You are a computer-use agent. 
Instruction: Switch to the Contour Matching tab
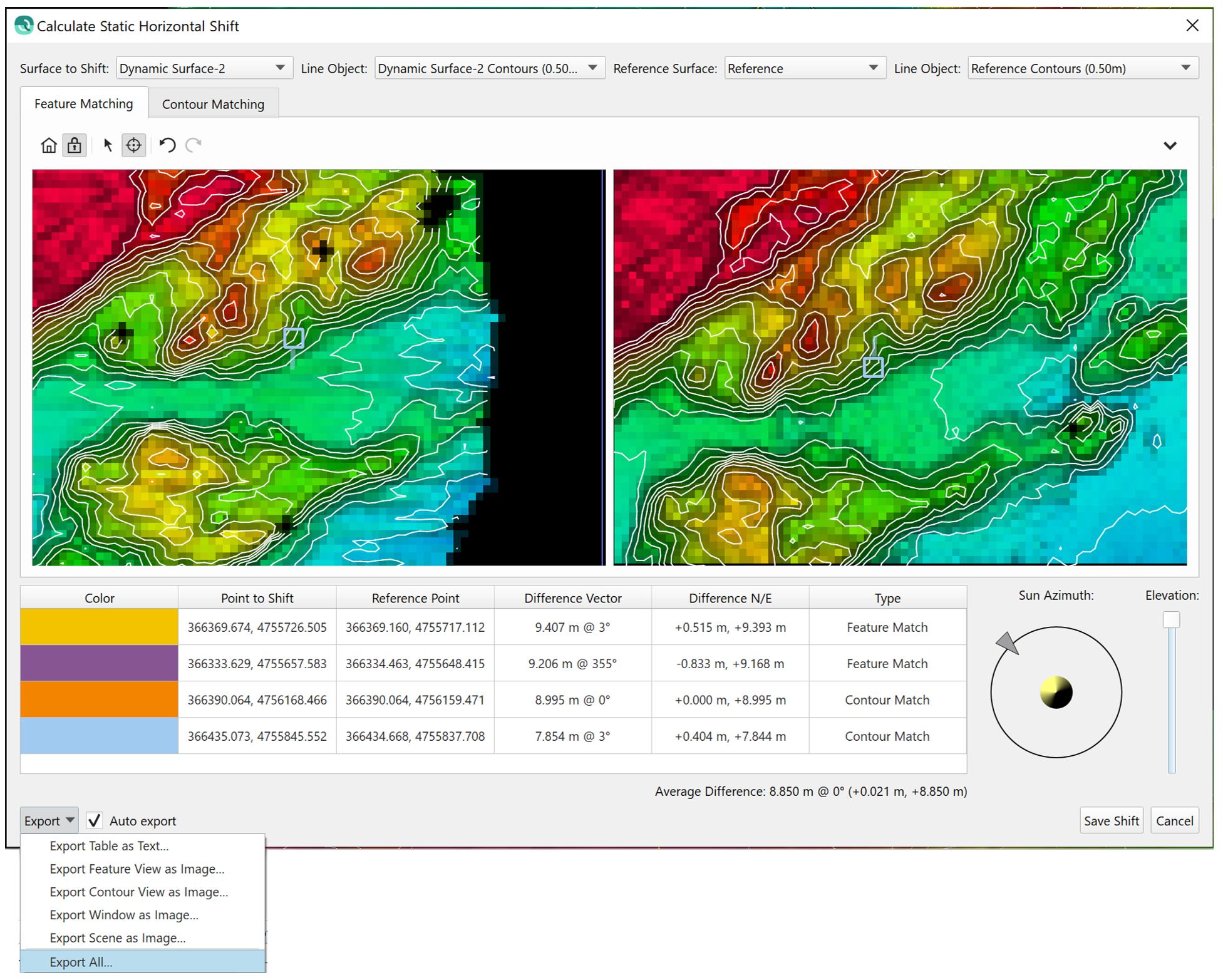point(213,104)
